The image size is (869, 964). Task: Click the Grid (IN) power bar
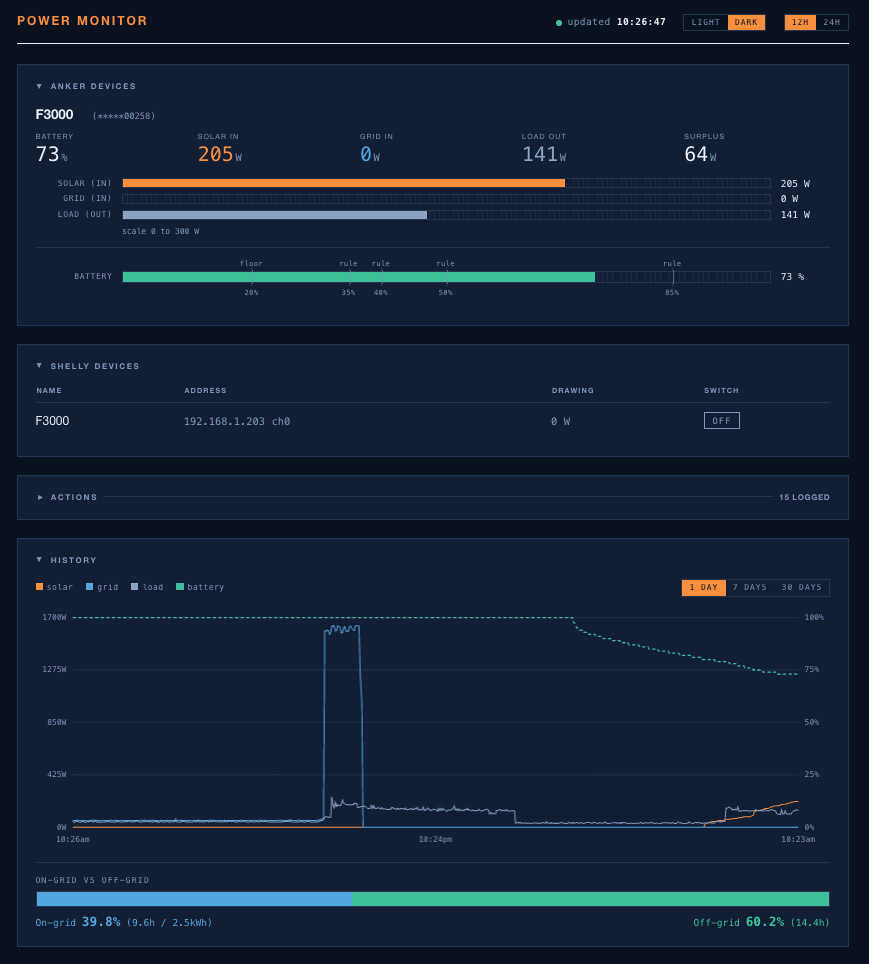click(x=446, y=199)
